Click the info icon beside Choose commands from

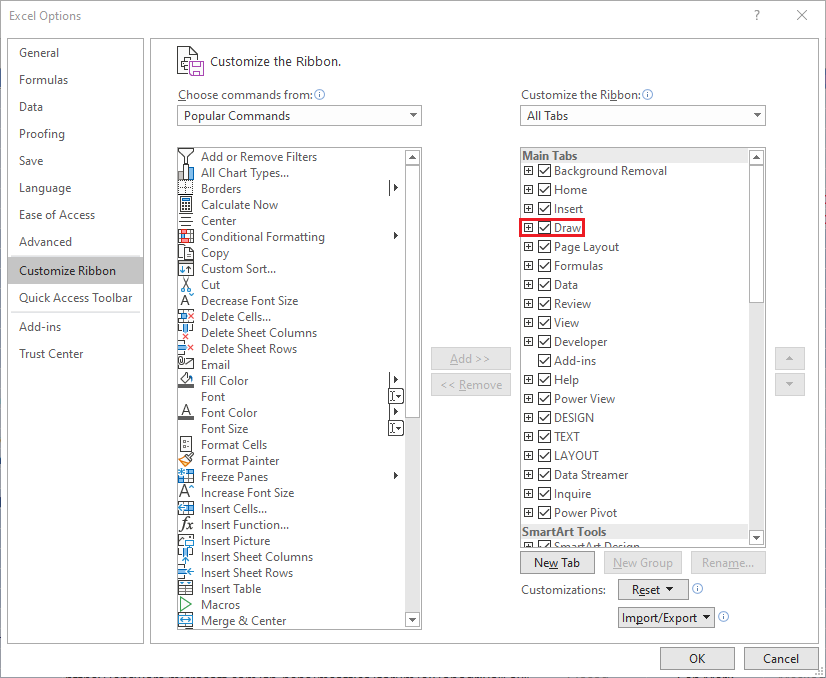[x=320, y=95]
